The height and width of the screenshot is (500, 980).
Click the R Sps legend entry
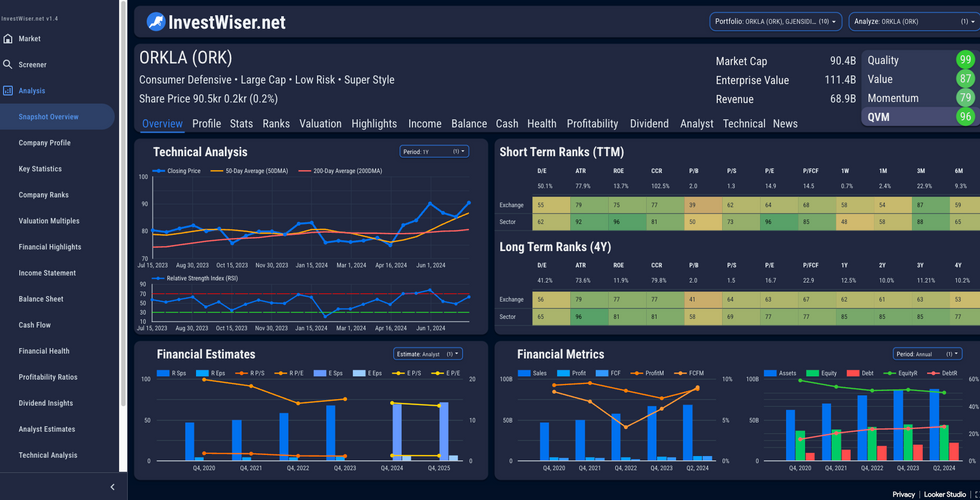coord(172,373)
